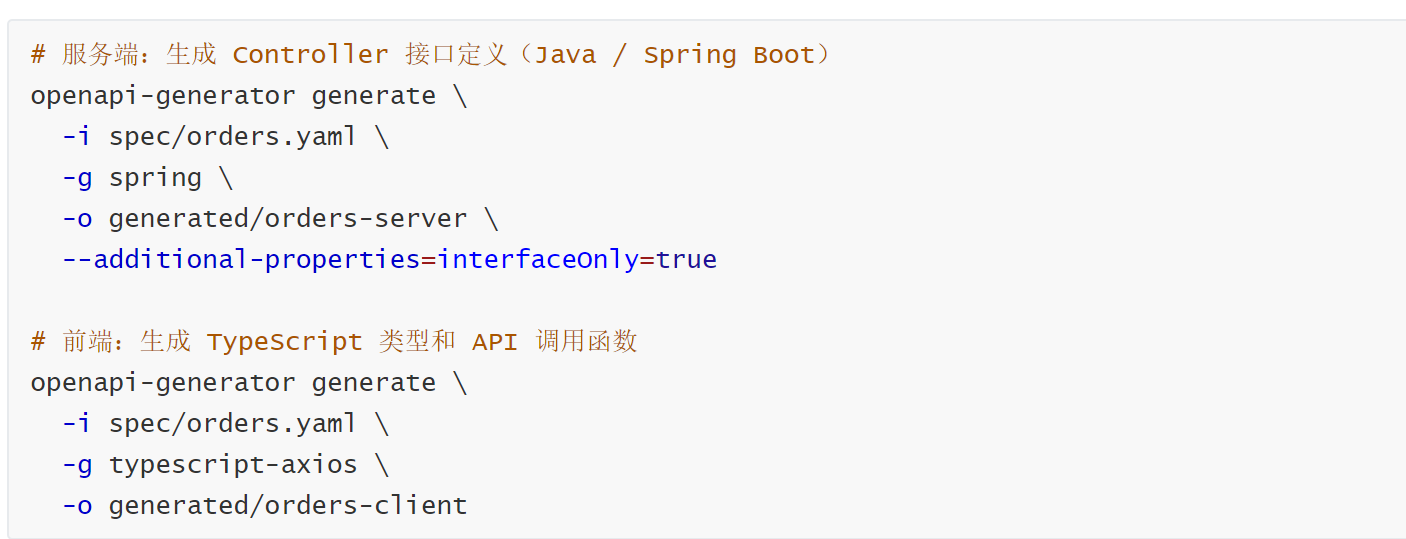Click the generated/orders-server output path
The height and width of the screenshot is (539, 1406).
[x=288, y=219]
